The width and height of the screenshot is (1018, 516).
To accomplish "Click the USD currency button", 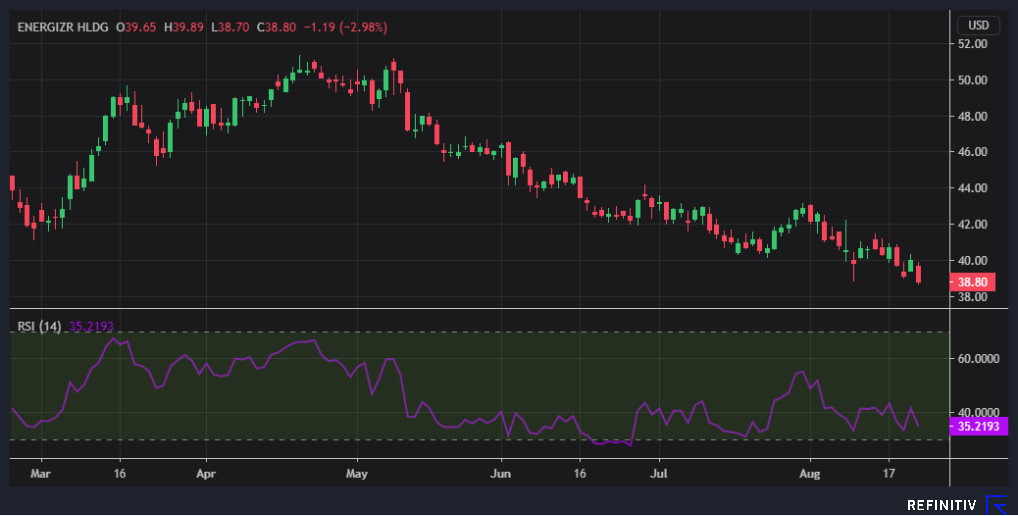I will click(978, 25).
